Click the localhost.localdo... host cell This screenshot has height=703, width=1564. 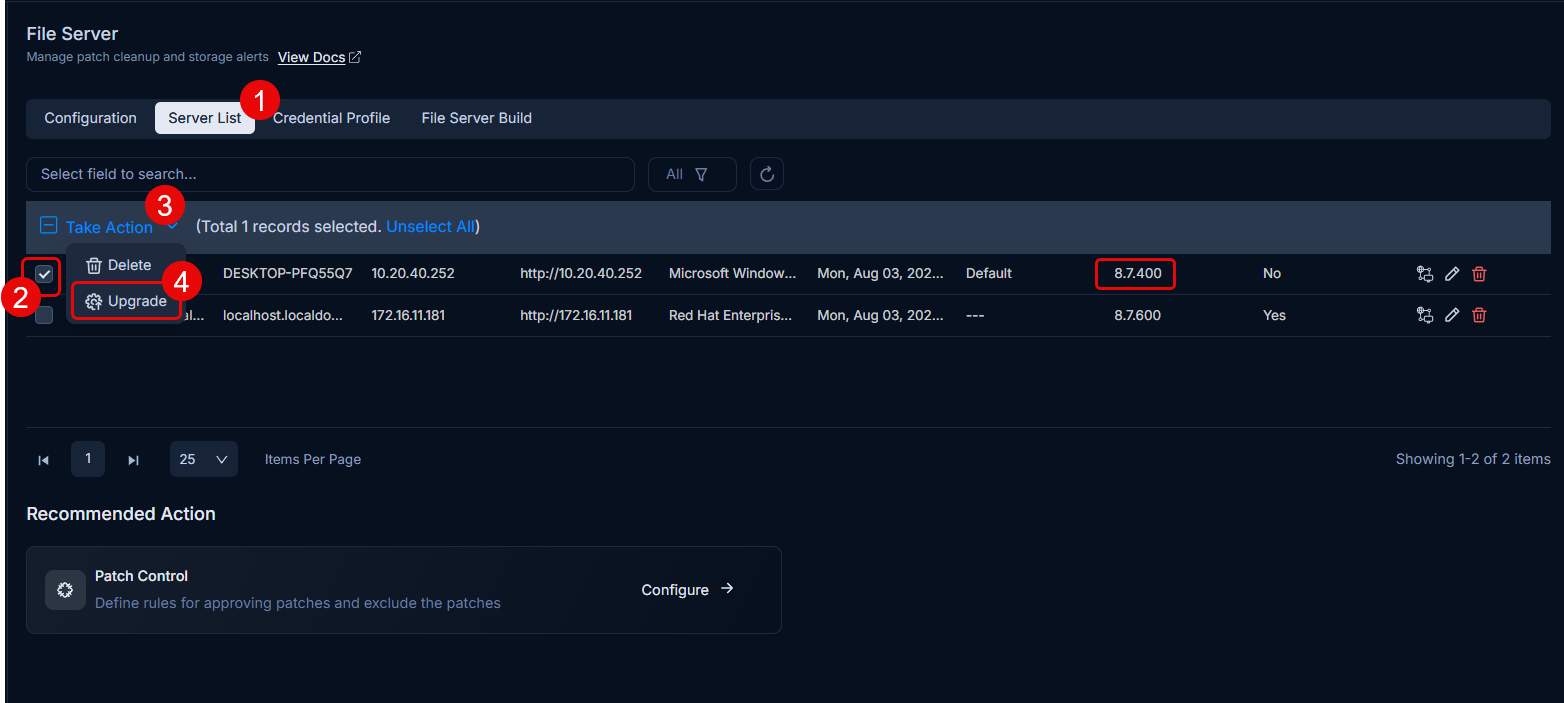[x=283, y=315]
